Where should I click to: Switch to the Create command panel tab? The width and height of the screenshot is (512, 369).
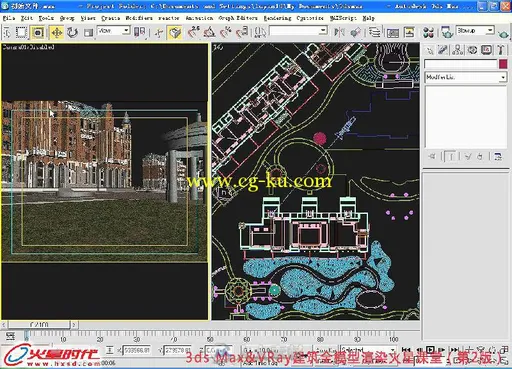point(429,50)
